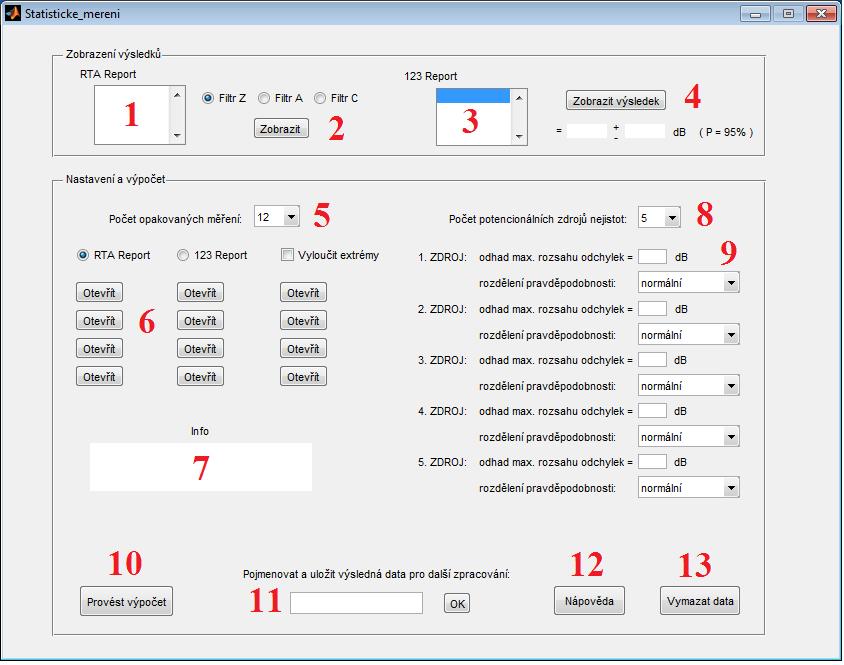This screenshot has height=665, width=844.
Task: Click first Otevřít button in right column
Action: 303,293
